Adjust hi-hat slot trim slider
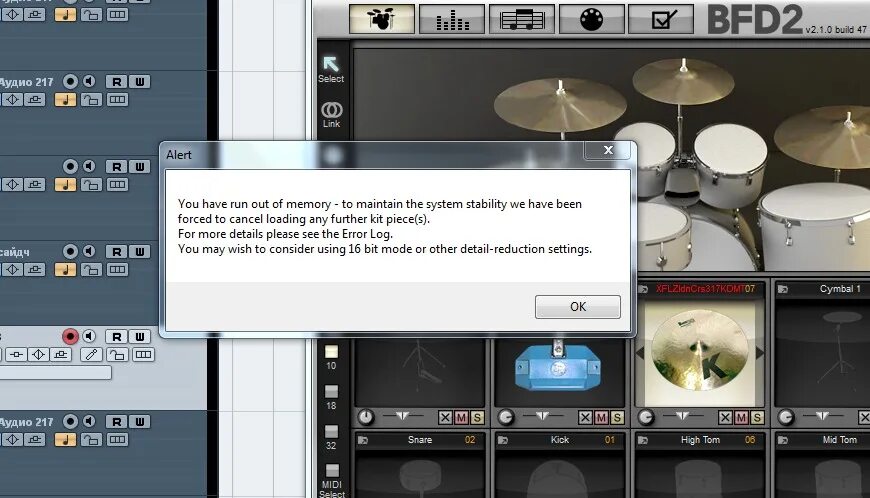This screenshot has height=498, width=870. click(x=403, y=416)
